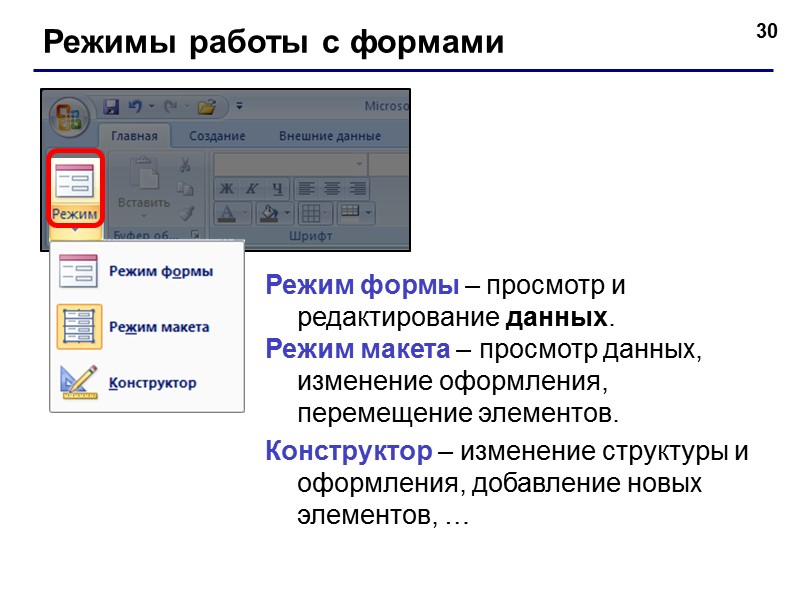Center align text
This screenshot has width=800, height=600.
point(332,189)
